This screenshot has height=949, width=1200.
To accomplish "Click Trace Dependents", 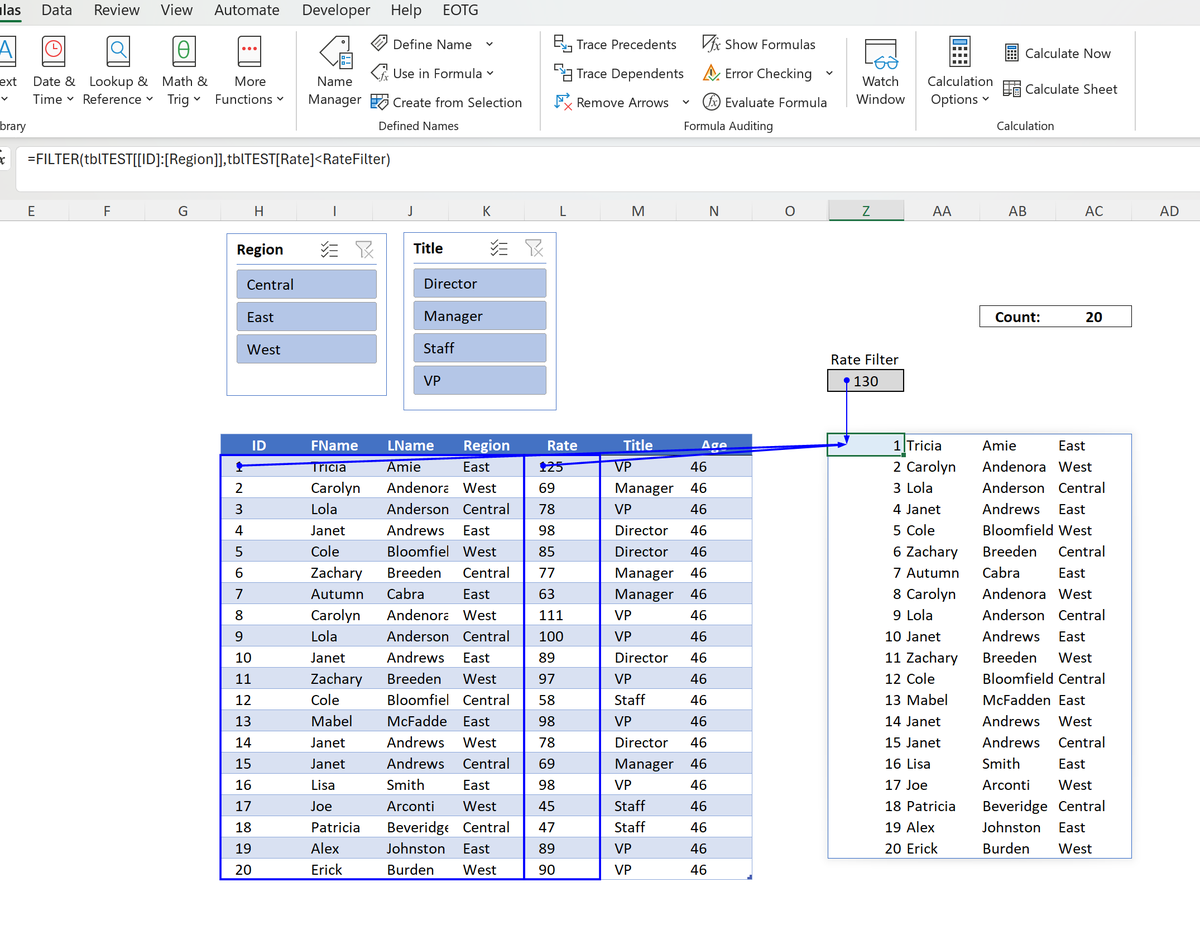I will pos(618,73).
